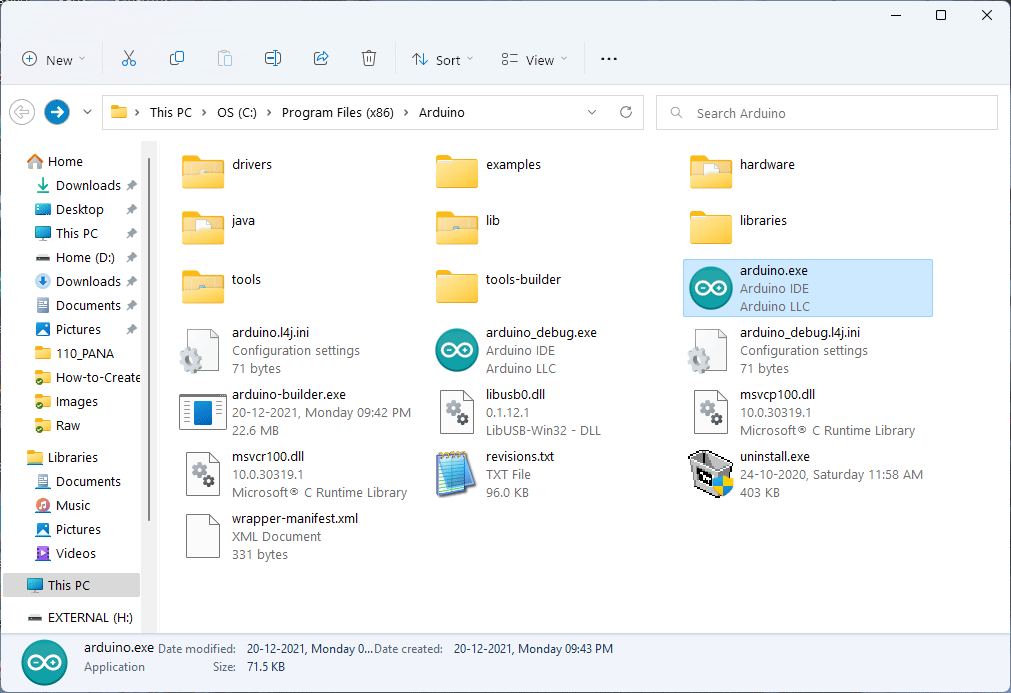The height and width of the screenshot is (693, 1011).
Task: Open EXTERNAL (H:) drive in sidebar
Action: [x=80, y=617]
